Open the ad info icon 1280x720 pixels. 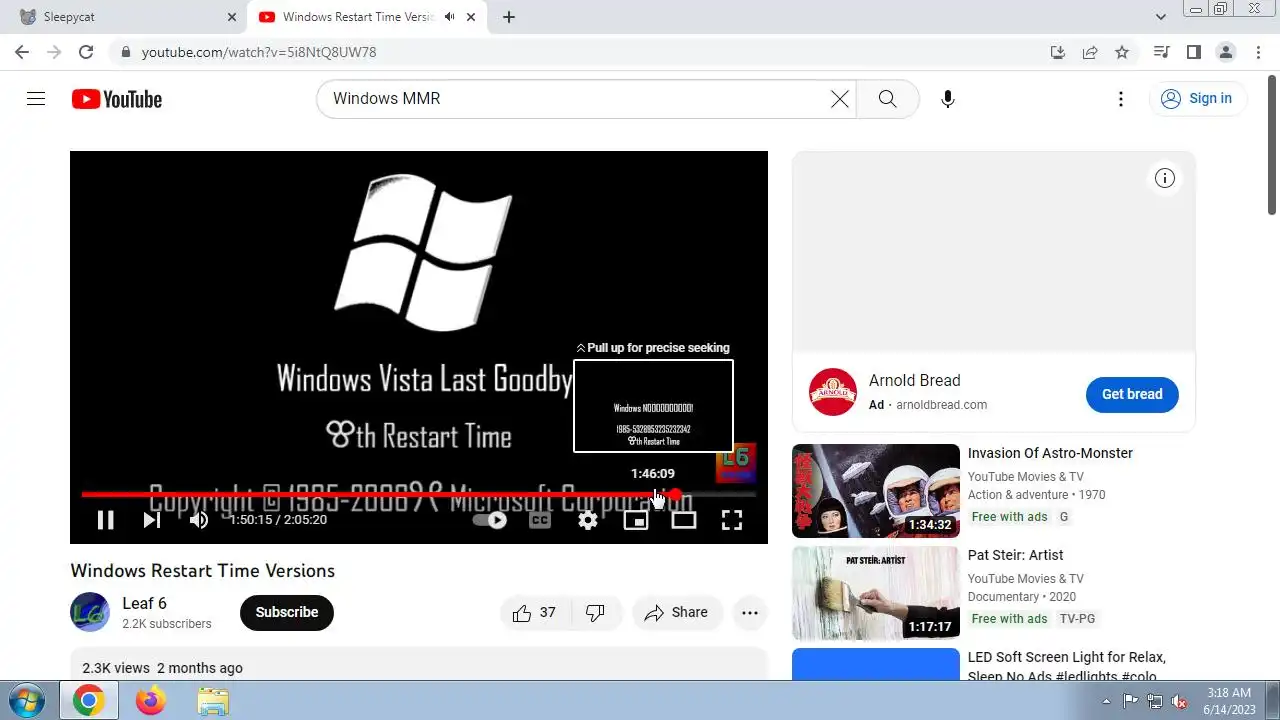point(1165,178)
